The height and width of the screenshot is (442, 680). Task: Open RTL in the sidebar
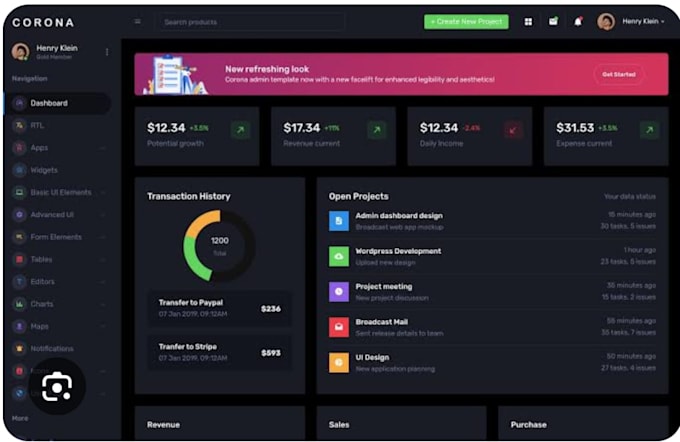click(x=37, y=125)
